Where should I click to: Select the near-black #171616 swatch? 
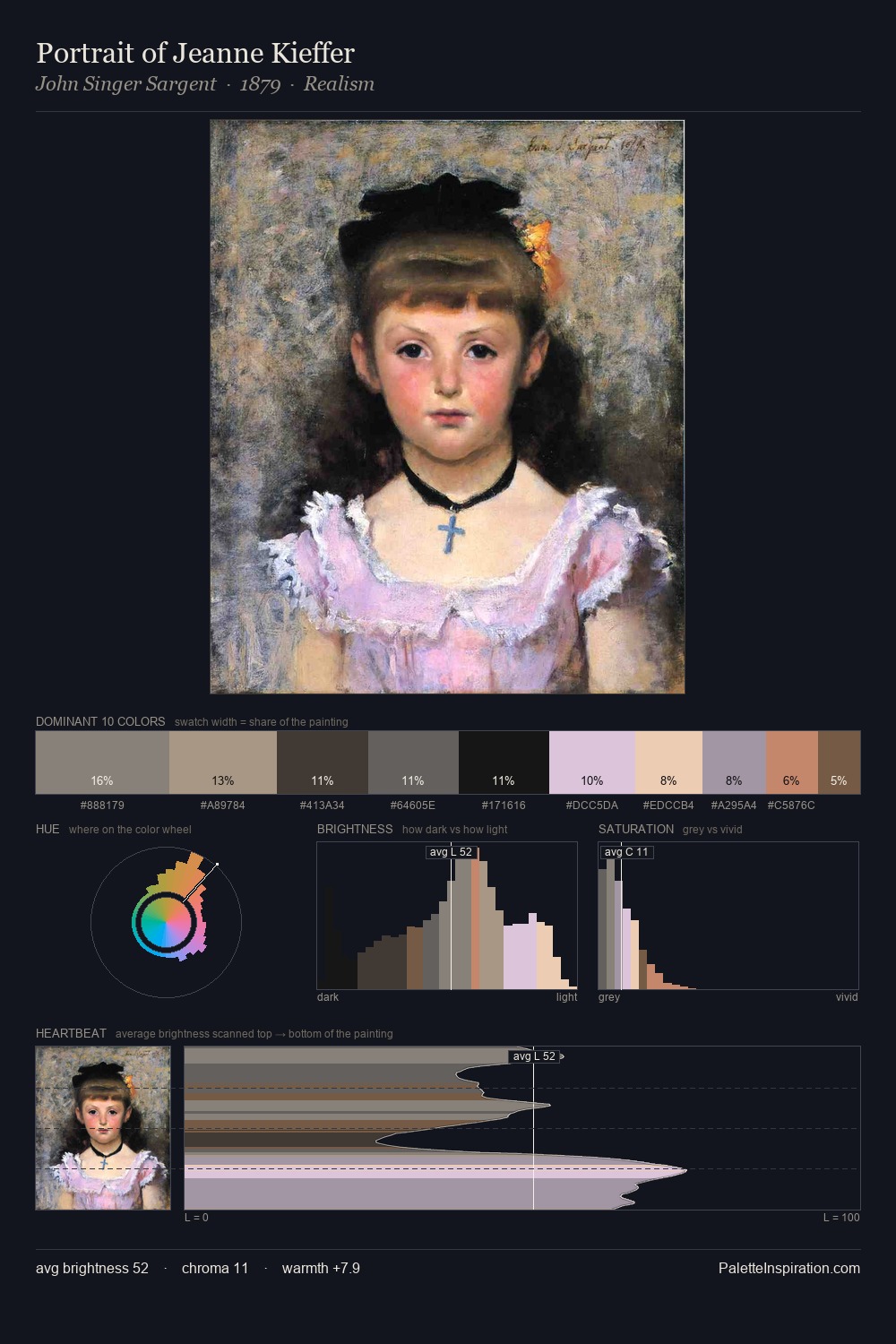pos(504,762)
